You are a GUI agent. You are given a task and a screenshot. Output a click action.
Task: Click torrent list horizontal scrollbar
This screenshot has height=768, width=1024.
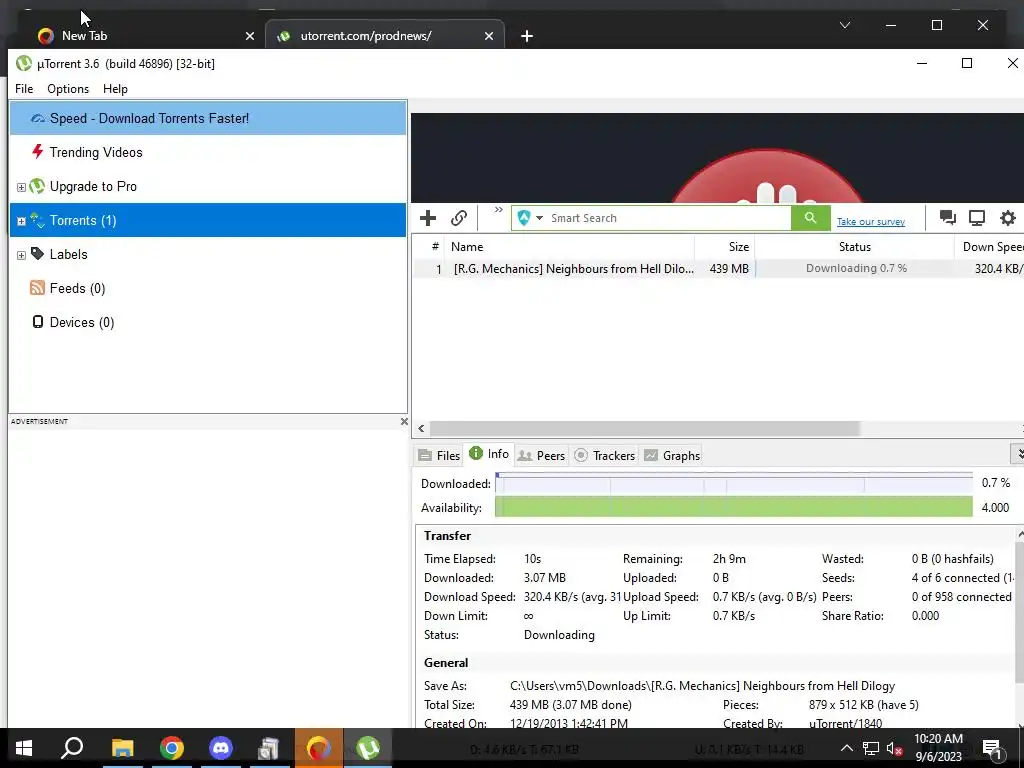644,428
